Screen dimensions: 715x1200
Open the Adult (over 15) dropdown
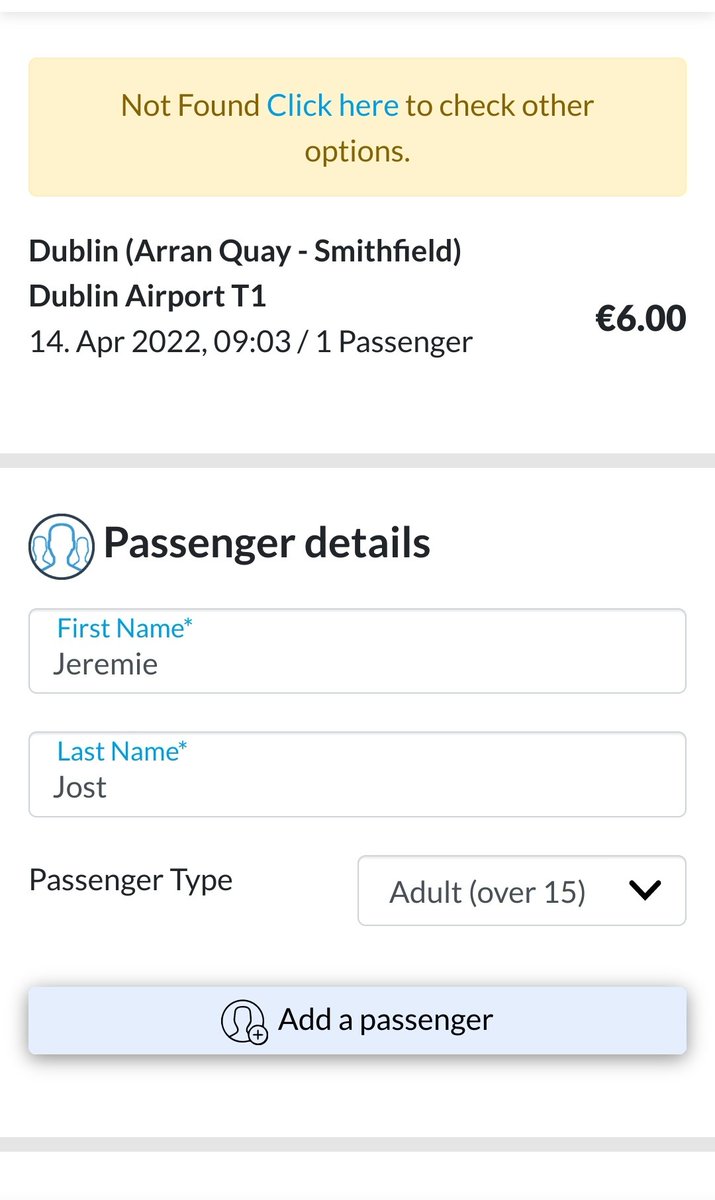coord(522,890)
